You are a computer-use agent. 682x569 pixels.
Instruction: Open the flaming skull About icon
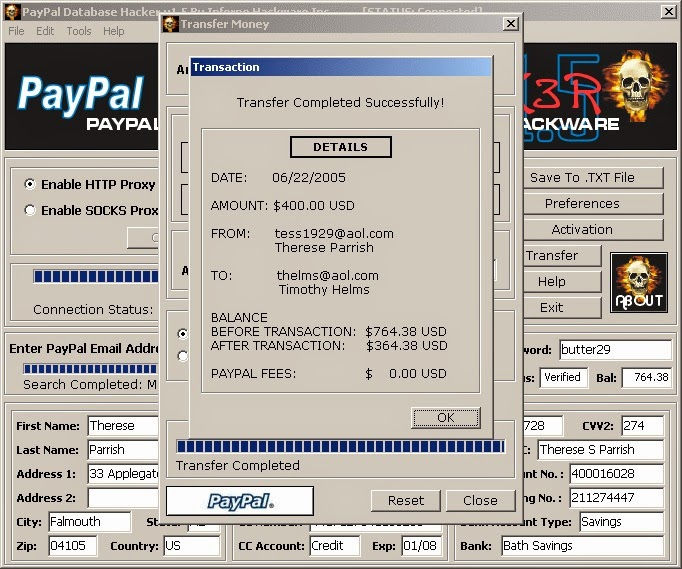639,282
